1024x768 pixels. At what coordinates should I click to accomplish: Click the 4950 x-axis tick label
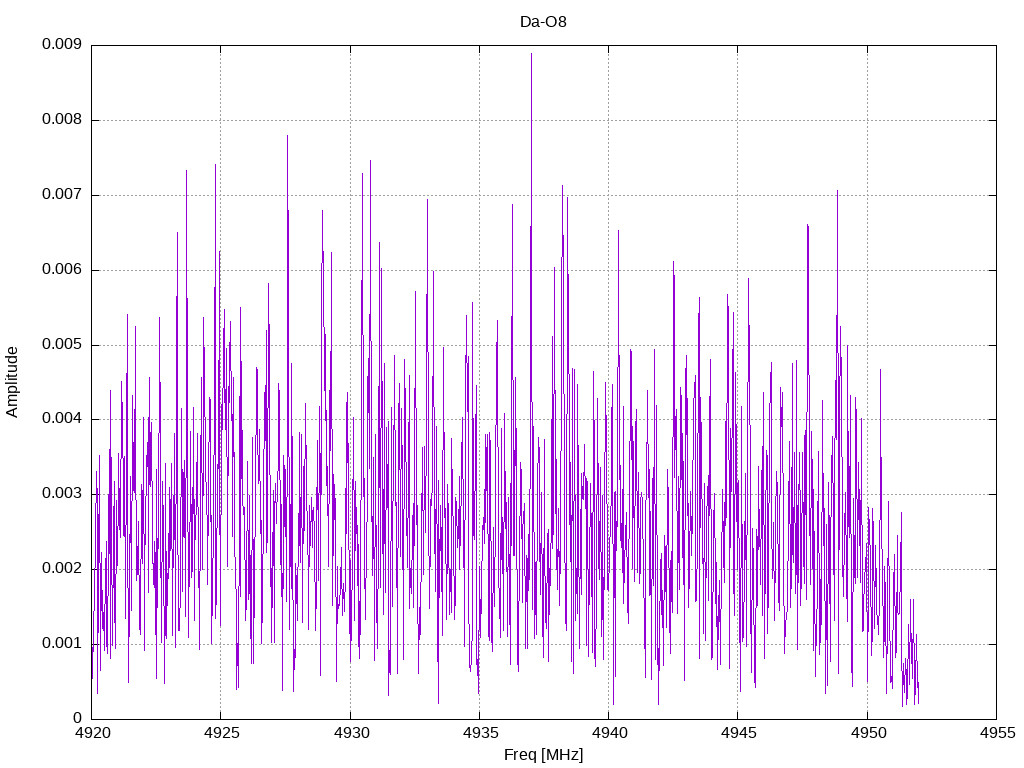[868, 733]
